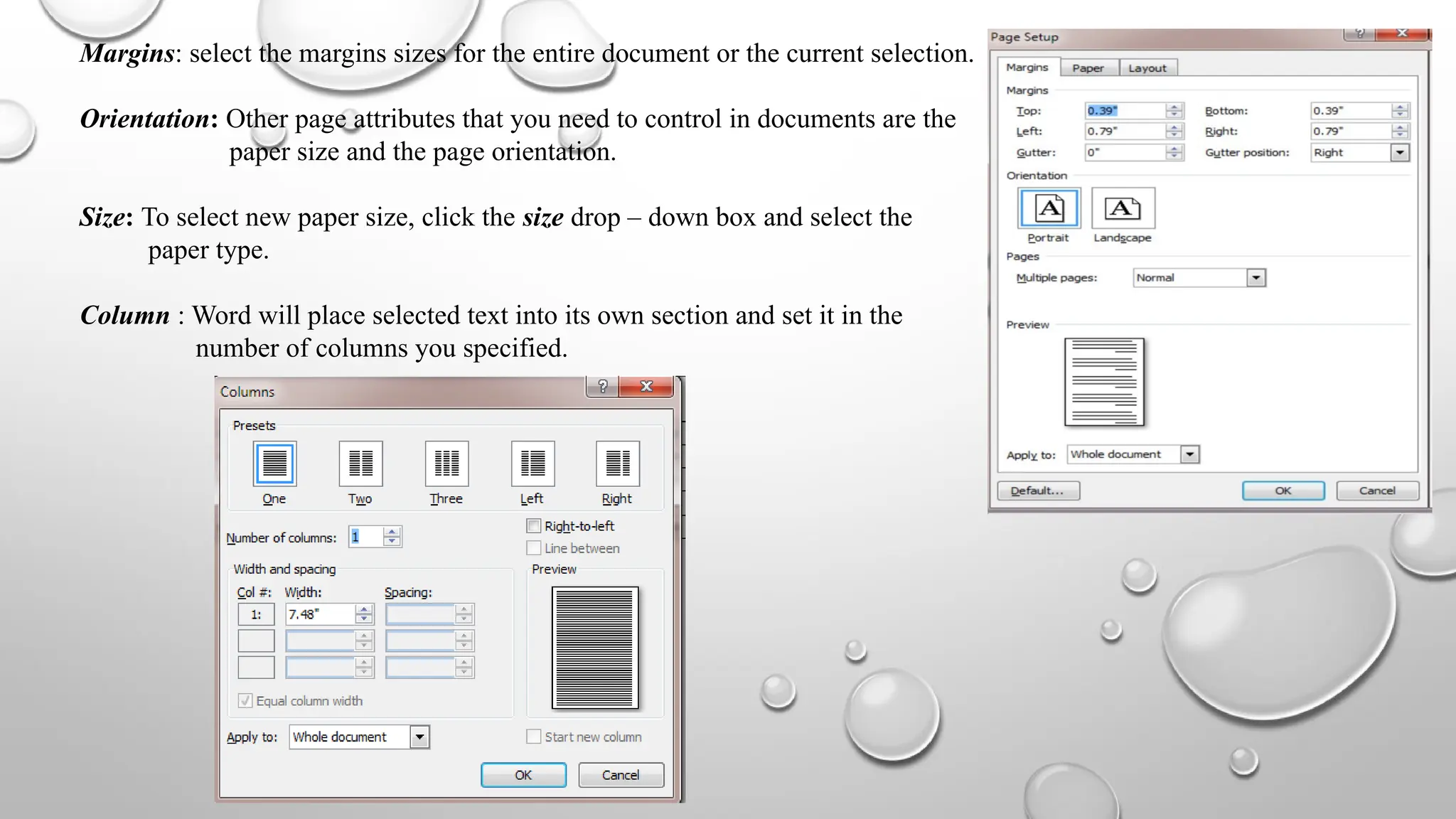
Task: Open Apply to dropdown in Page Setup
Action: coord(1189,454)
